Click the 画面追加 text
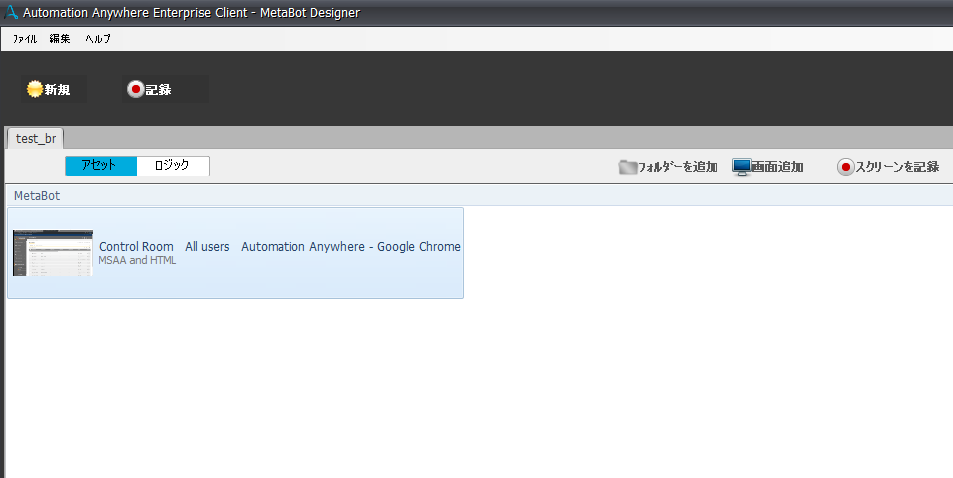The image size is (953, 478). click(777, 167)
